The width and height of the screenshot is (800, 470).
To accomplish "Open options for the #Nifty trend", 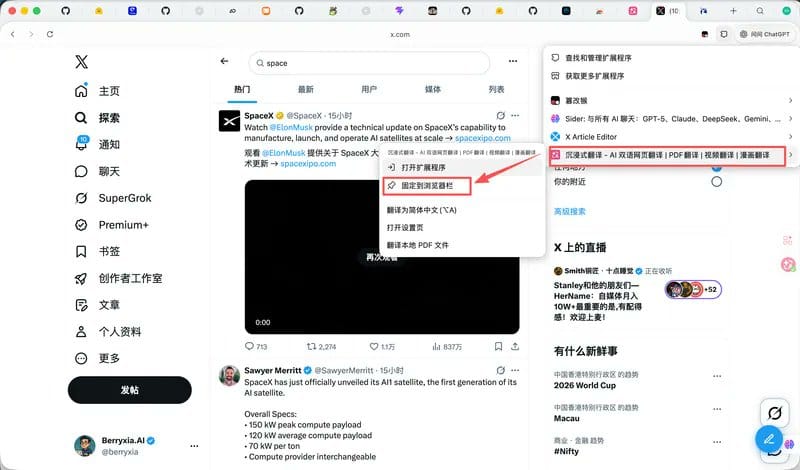I will click(717, 442).
